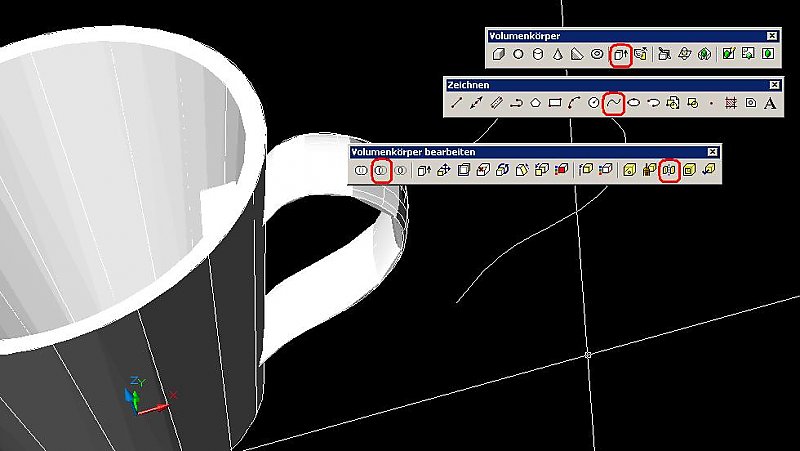Select the Sphere solid tool
Screen dimensions: 800x451
coord(518,54)
